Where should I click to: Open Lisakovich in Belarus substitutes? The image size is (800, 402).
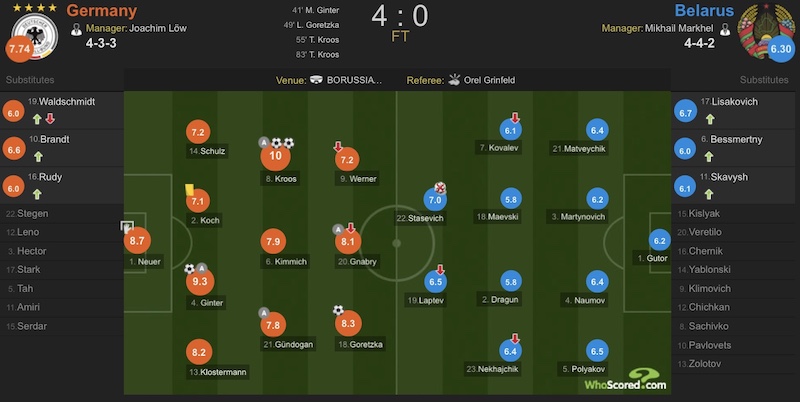point(735,110)
